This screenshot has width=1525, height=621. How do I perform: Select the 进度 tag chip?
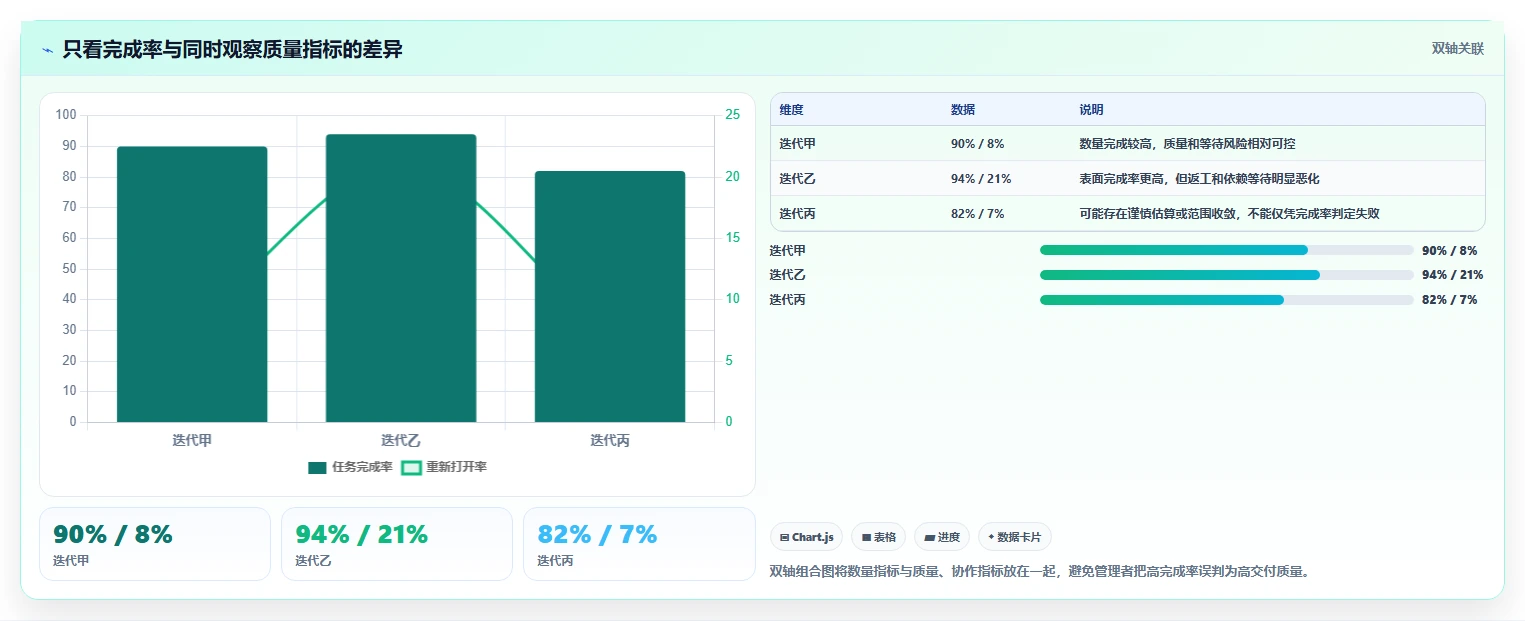point(942,537)
